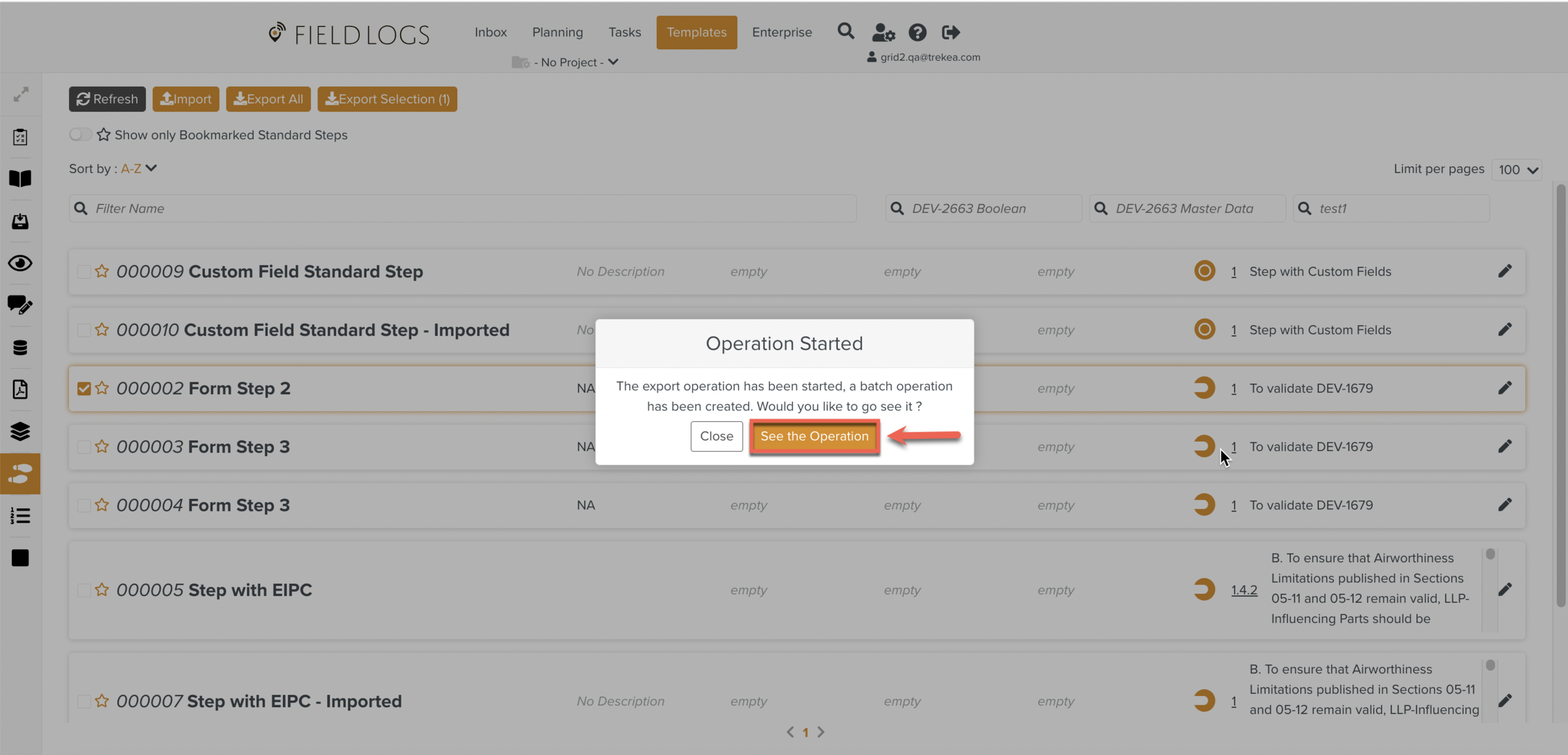
Task: Open the Limit per pages 100 dropdown
Action: pos(1517,169)
